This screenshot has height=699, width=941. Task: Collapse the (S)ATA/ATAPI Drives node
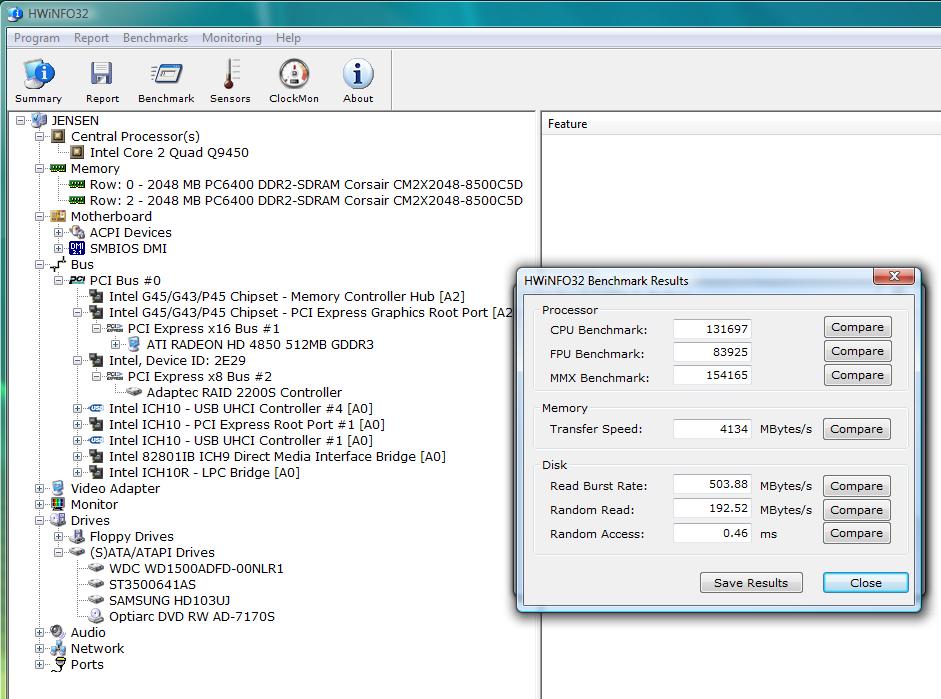(58, 552)
